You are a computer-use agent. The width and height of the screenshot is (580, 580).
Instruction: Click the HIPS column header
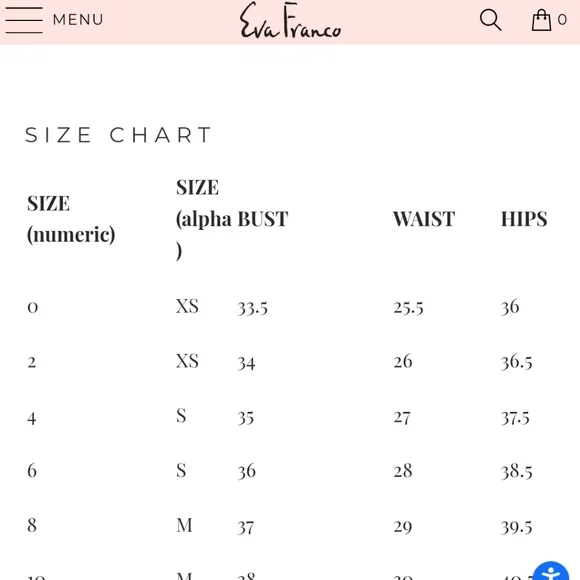click(x=524, y=219)
